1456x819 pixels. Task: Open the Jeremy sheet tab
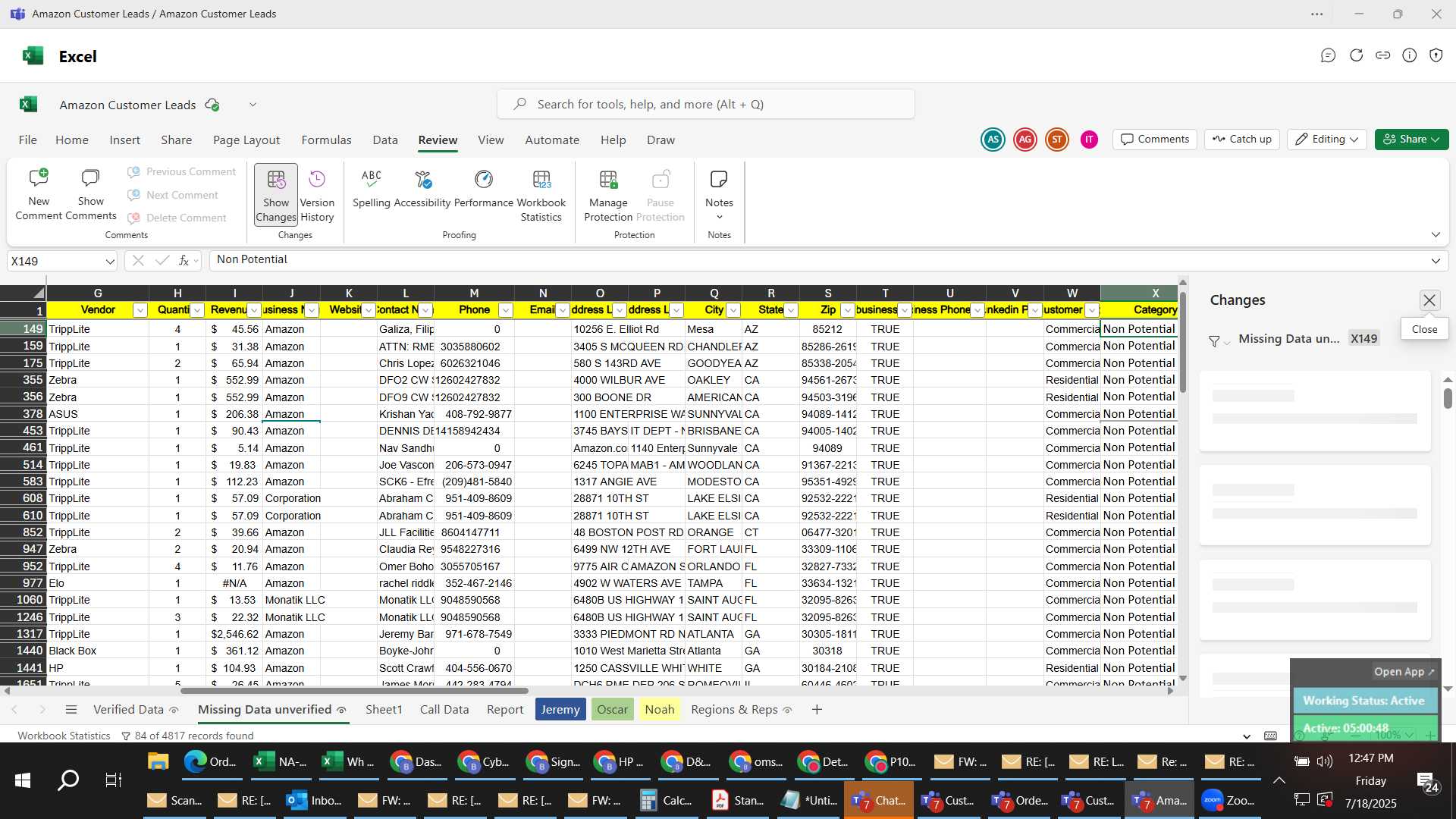[560, 710]
